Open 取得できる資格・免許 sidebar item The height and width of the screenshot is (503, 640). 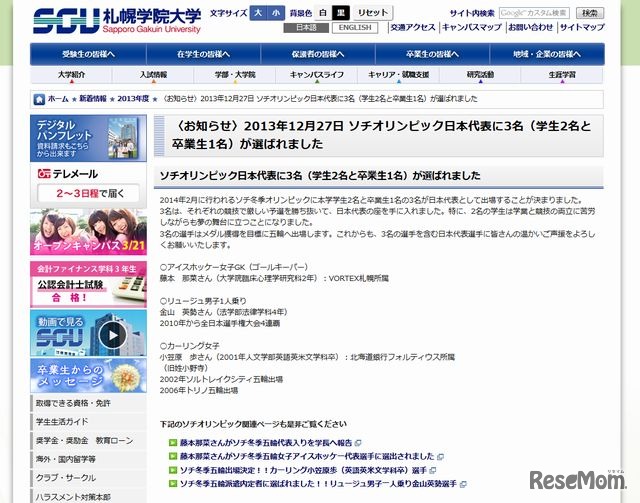89,403
